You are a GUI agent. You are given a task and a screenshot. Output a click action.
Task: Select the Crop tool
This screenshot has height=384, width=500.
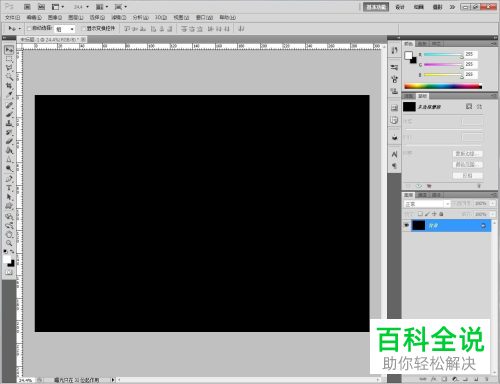[9, 86]
